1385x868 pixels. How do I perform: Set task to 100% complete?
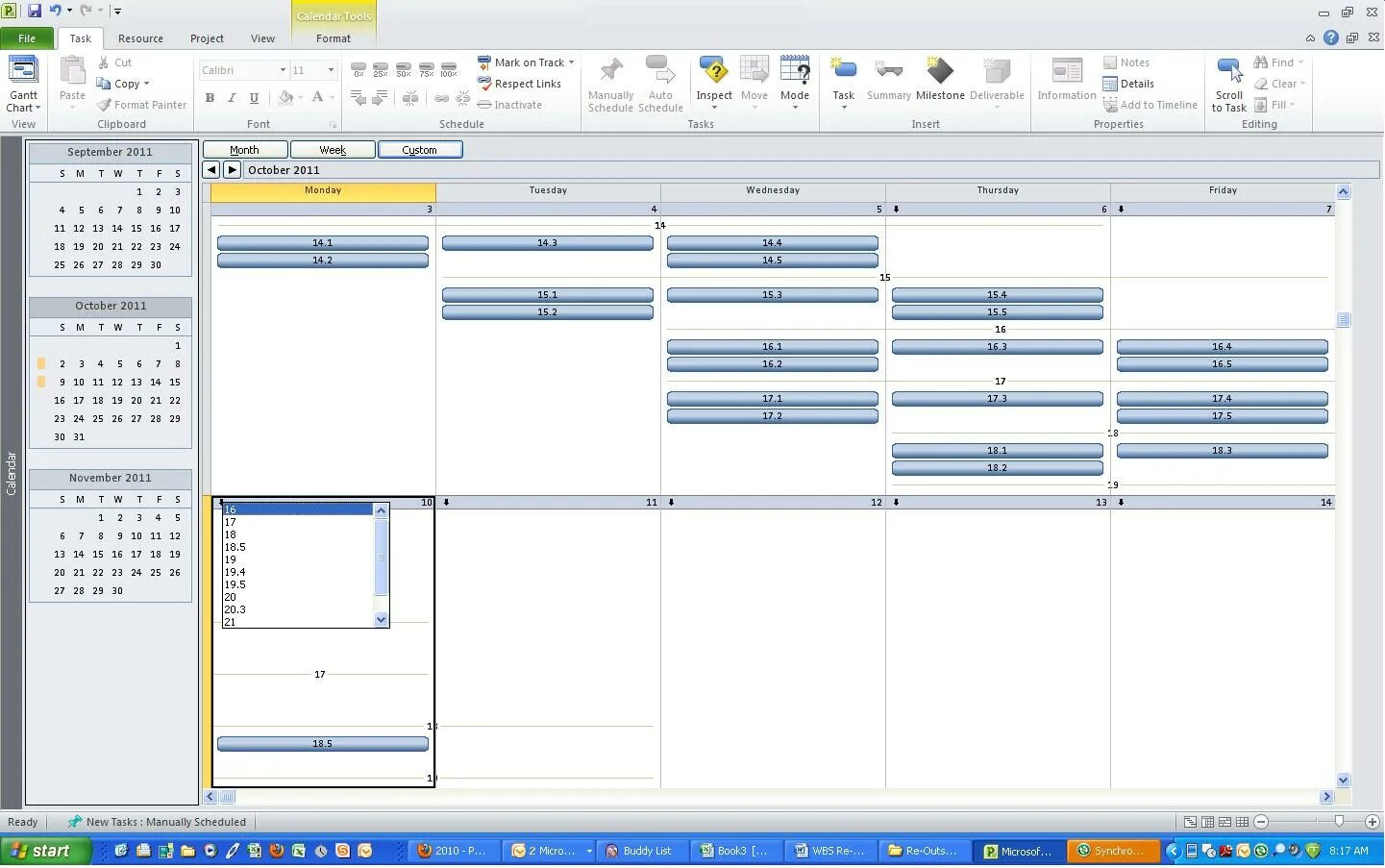point(449,69)
